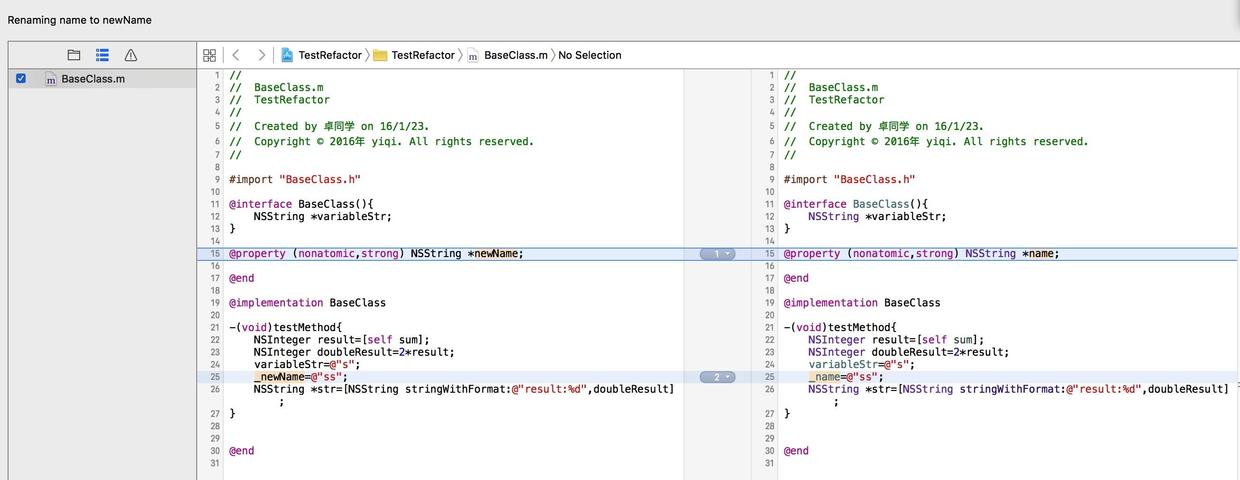Image resolution: width=1240 pixels, height=480 pixels.
Task: Go back with the left arrow
Action: click(x=236, y=55)
